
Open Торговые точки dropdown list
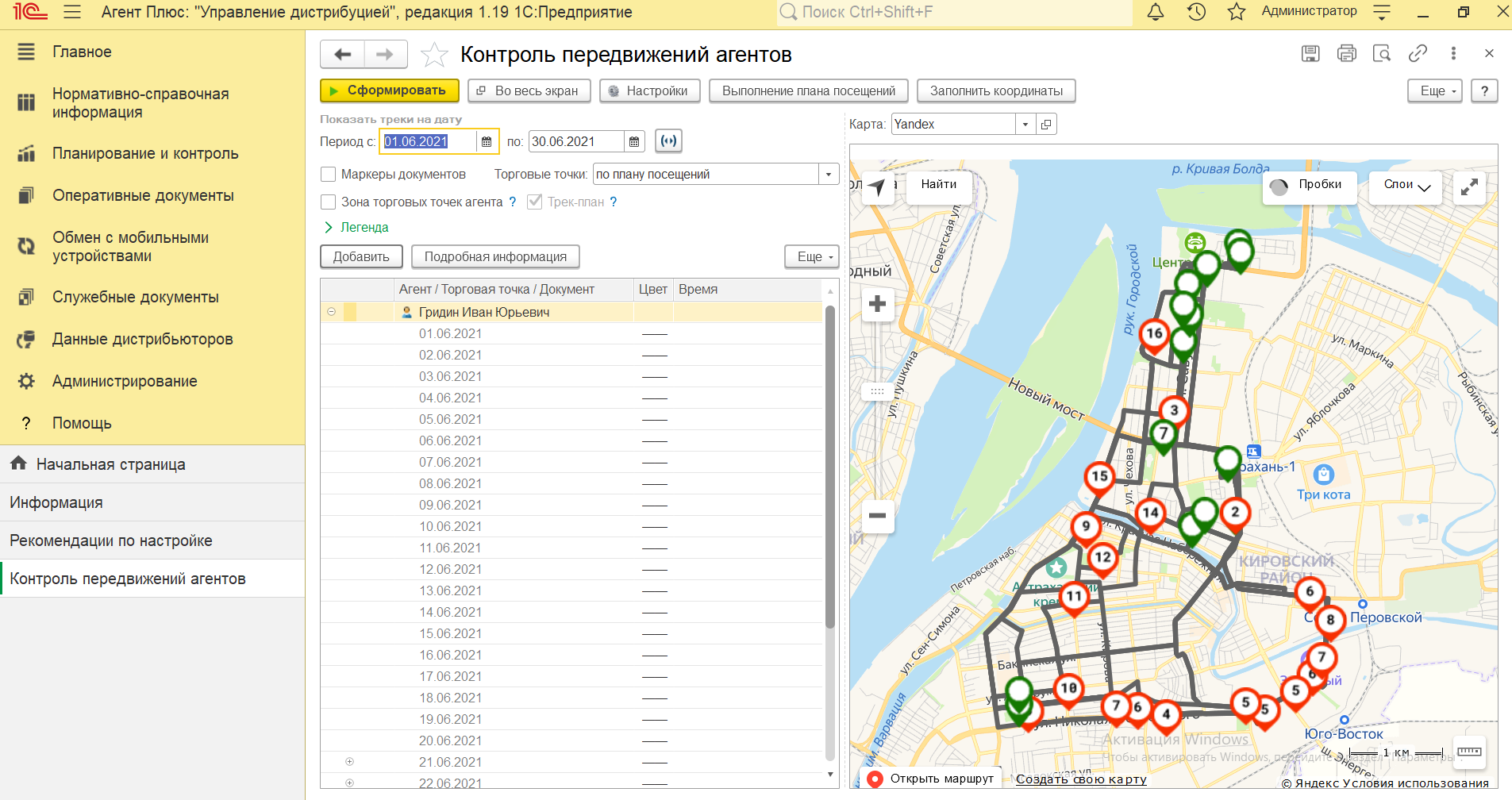829,175
